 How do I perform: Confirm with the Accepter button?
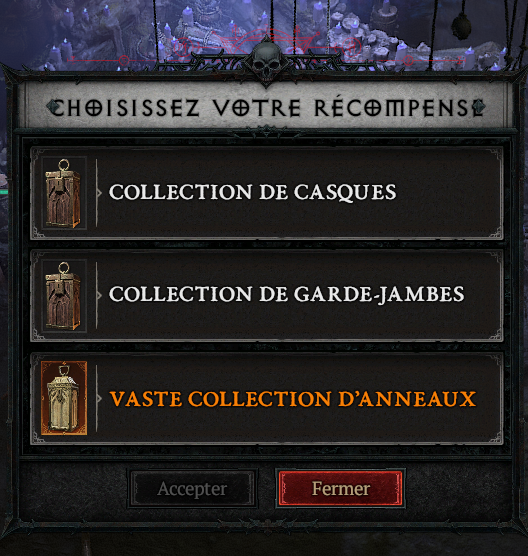click(192, 489)
